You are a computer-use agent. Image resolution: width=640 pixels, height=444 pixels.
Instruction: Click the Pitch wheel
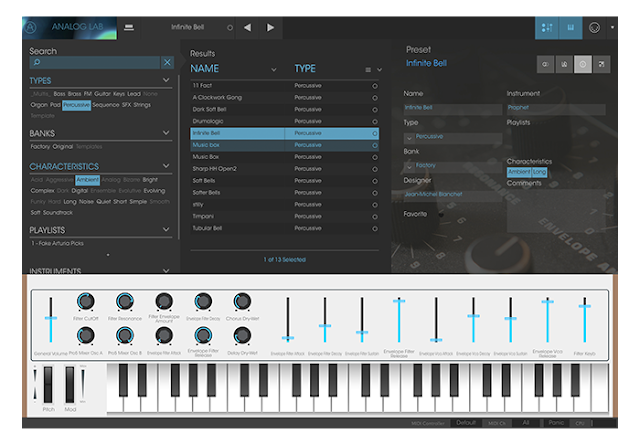pyautogui.click(x=48, y=384)
